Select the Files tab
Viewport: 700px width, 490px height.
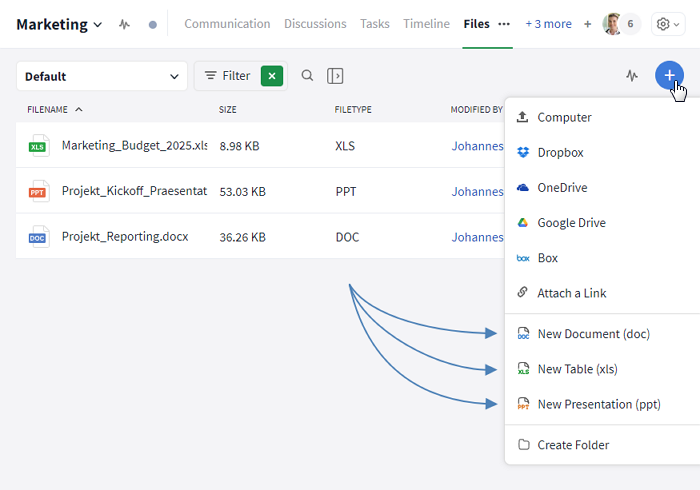click(x=476, y=24)
